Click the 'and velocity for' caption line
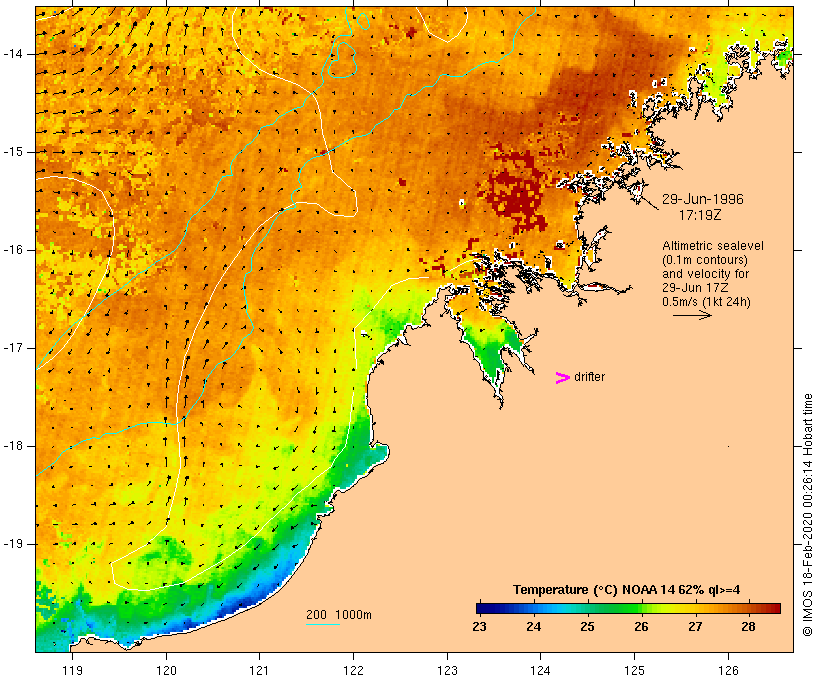This screenshot has width=820, height=680. 705,274
